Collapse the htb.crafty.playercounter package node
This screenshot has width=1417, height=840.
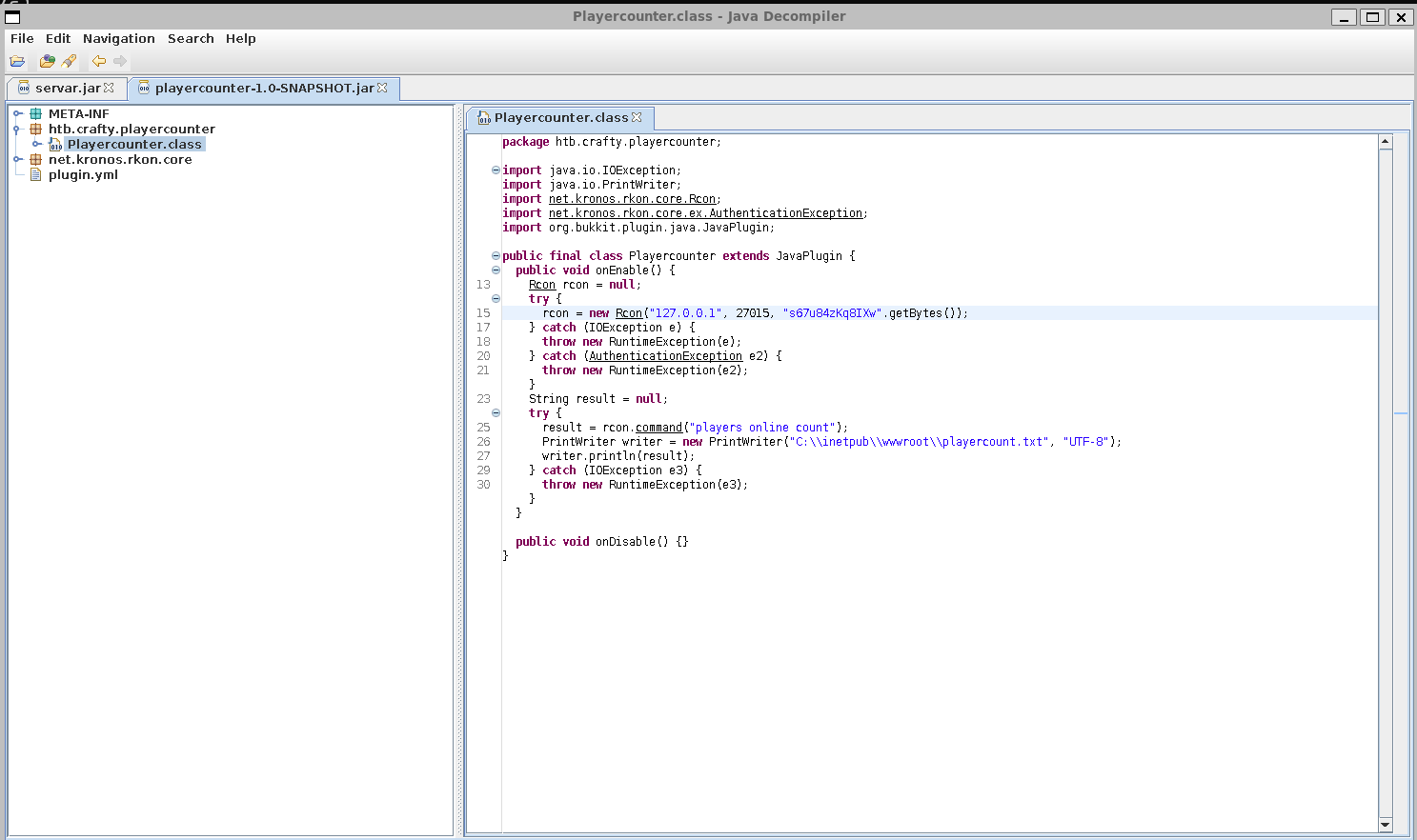click(x=17, y=130)
